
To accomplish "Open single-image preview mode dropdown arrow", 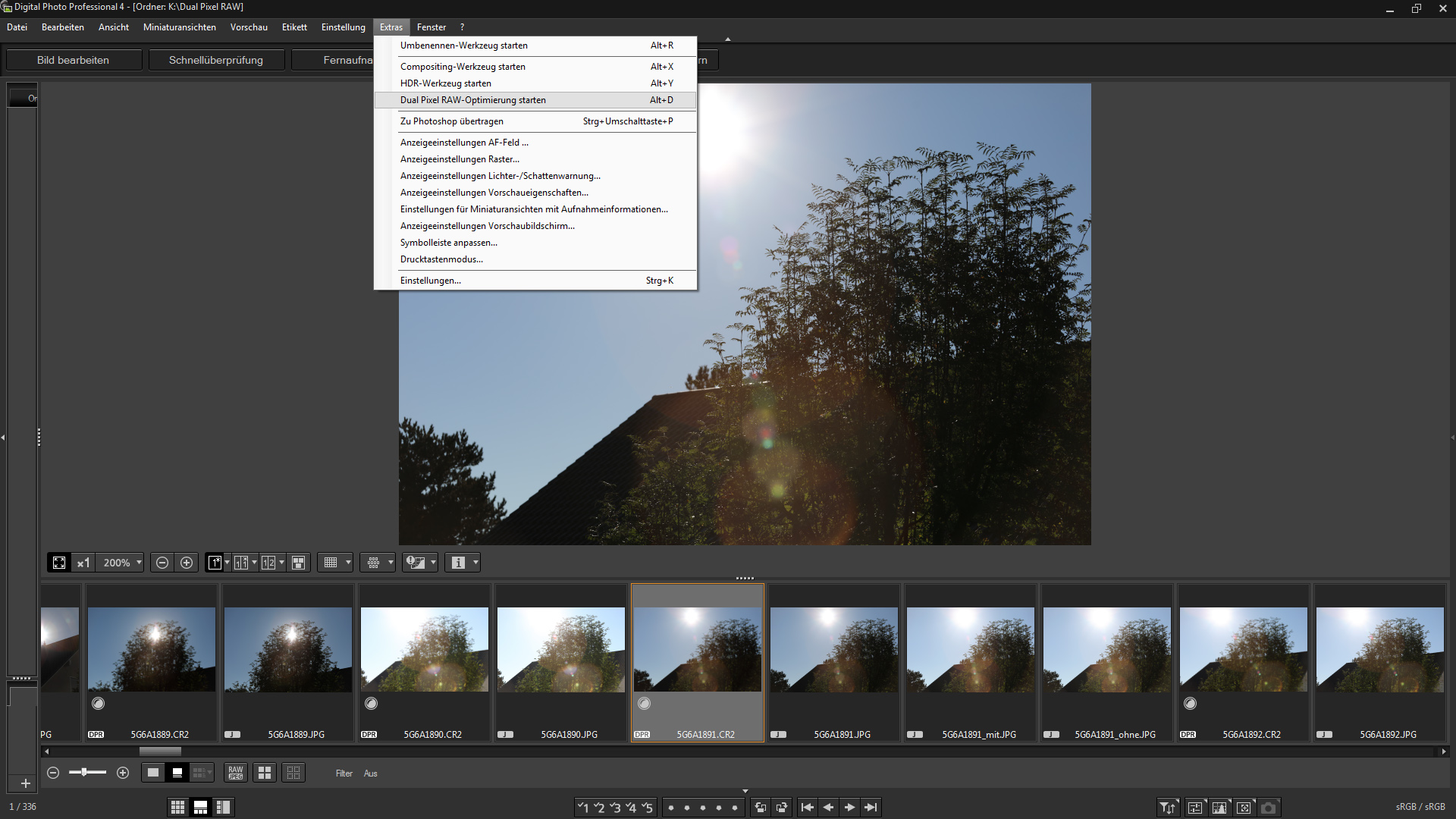I will [x=227, y=563].
